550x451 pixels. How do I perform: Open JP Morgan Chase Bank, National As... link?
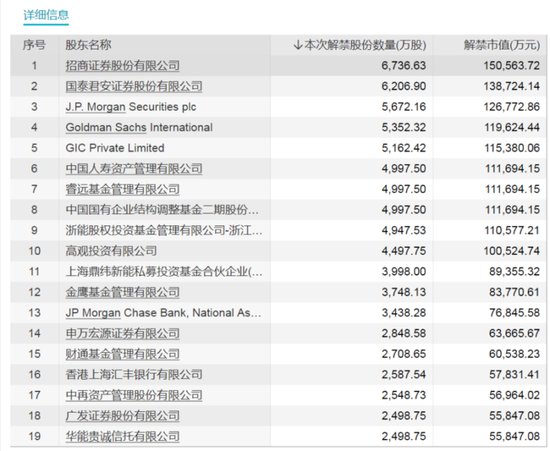tap(163, 313)
